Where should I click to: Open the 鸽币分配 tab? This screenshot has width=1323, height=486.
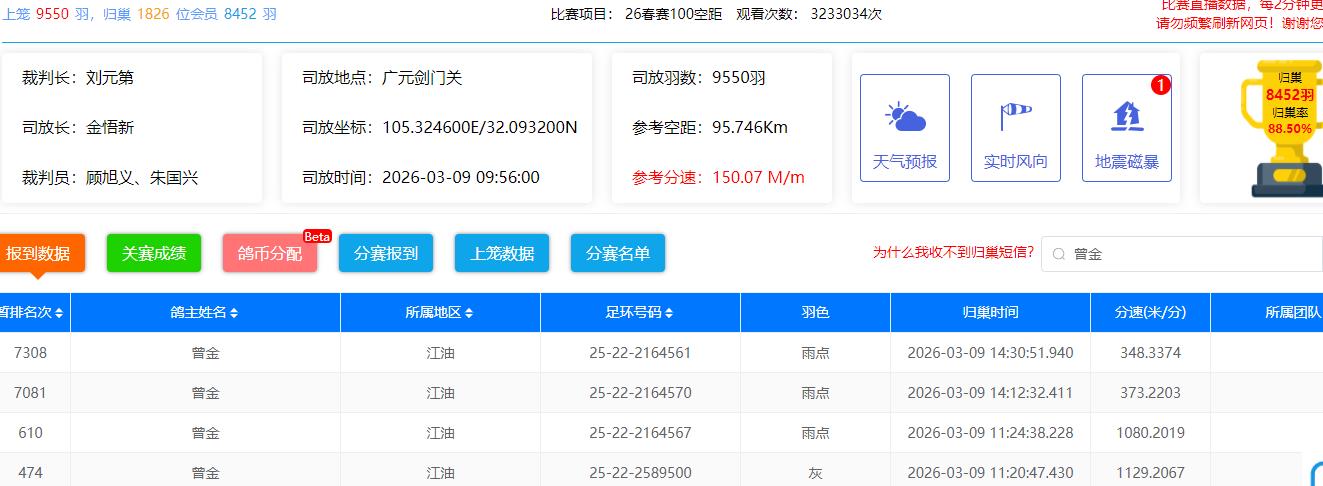[x=270, y=254]
